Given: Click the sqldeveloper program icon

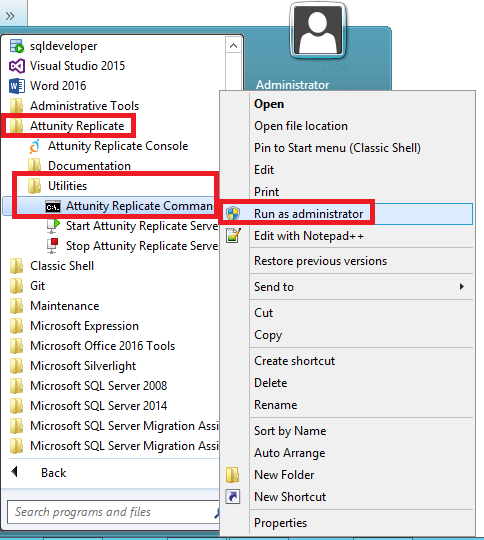Looking at the screenshot, I should click(x=16, y=46).
